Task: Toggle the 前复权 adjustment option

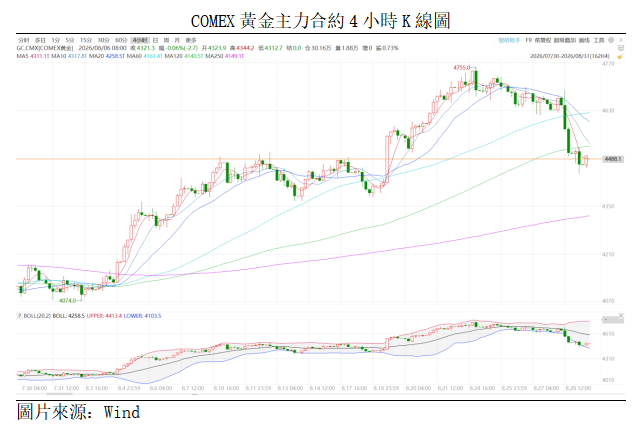Action: point(543,40)
